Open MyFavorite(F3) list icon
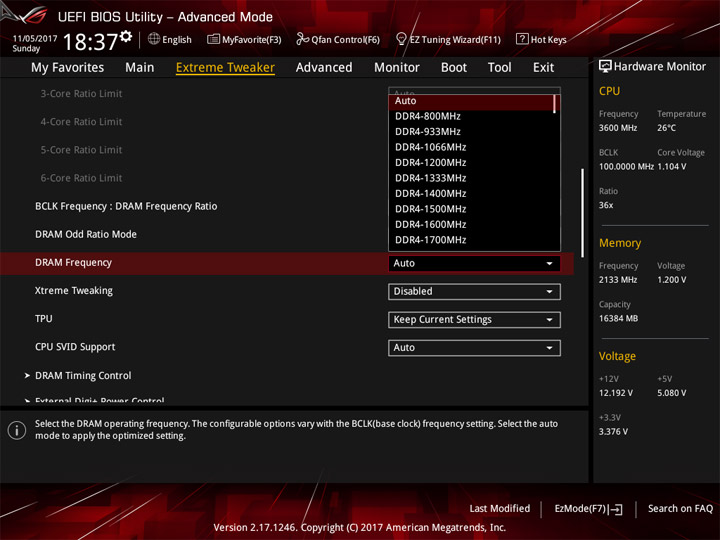The image size is (720, 540). [213, 39]
